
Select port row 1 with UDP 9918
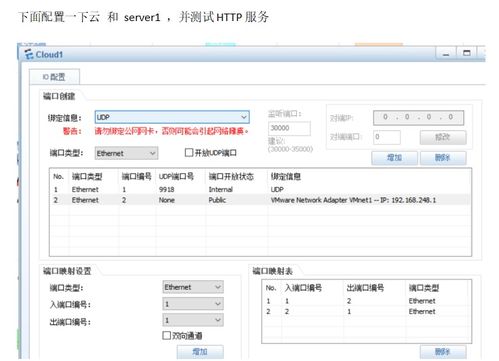(260, 189)
